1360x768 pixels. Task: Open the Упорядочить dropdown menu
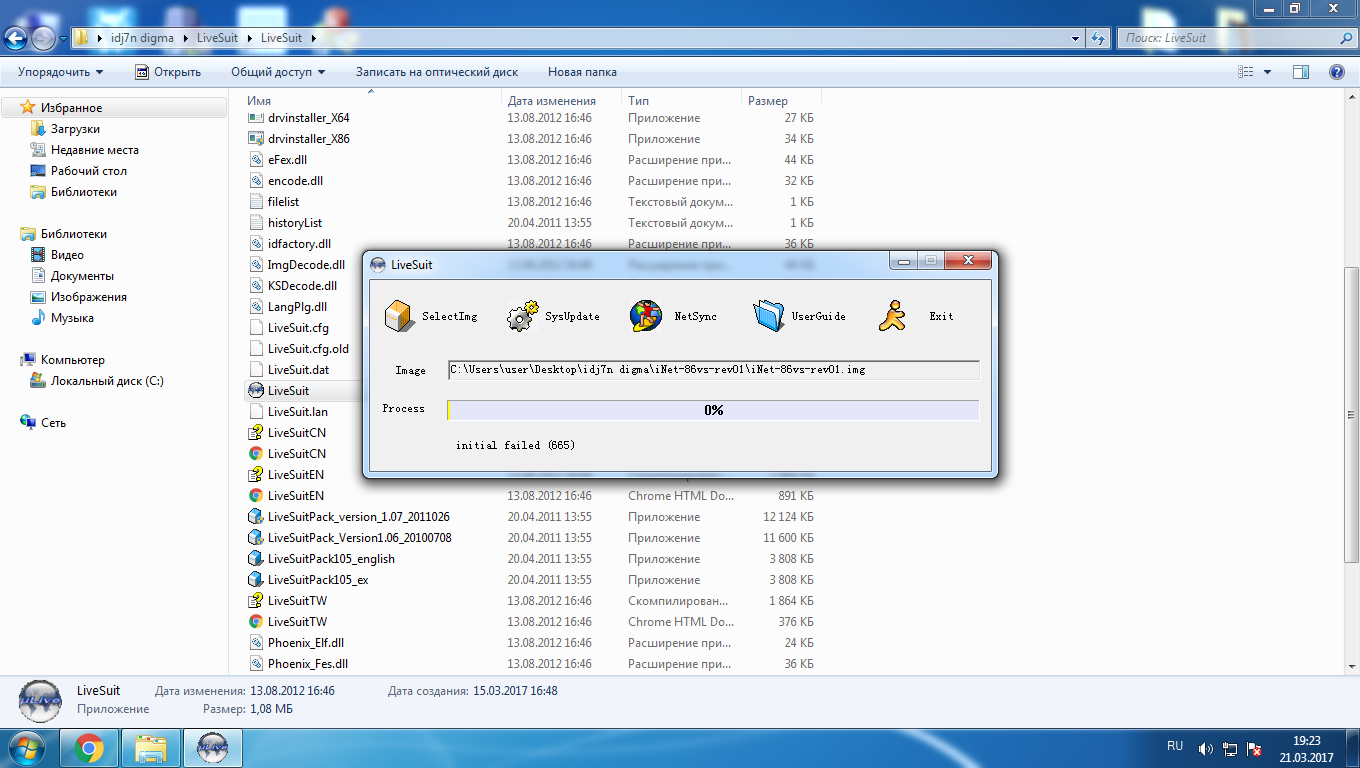60,72
